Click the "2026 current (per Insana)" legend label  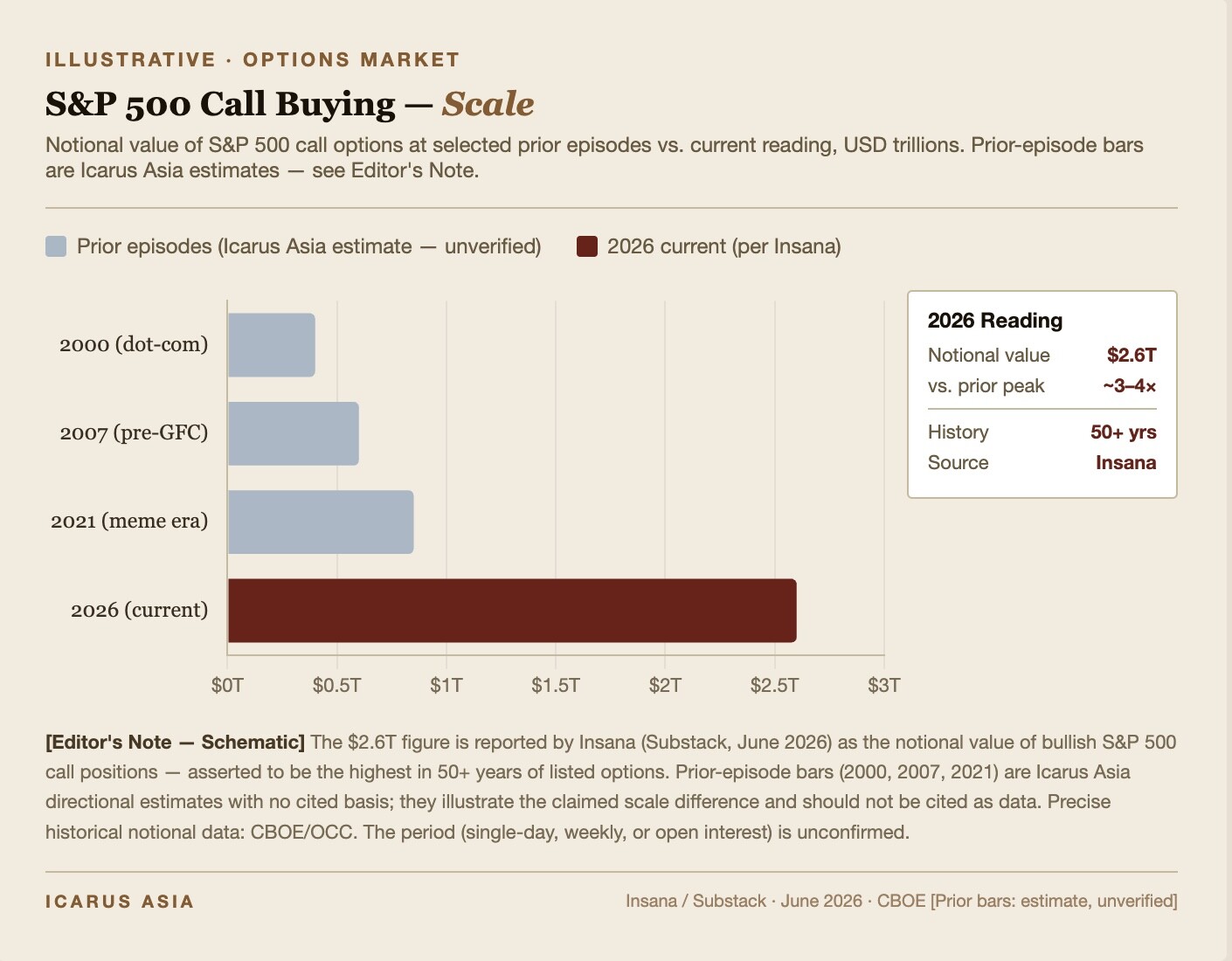click(724, 246)
